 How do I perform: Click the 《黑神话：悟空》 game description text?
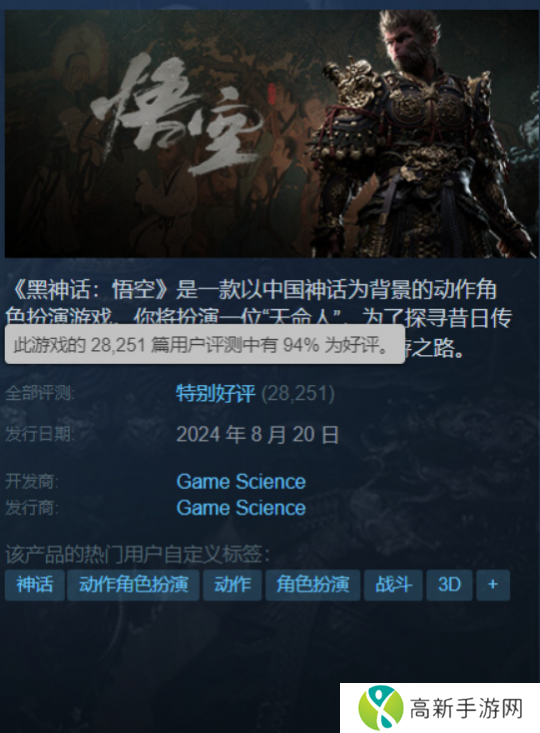[259, 318]
